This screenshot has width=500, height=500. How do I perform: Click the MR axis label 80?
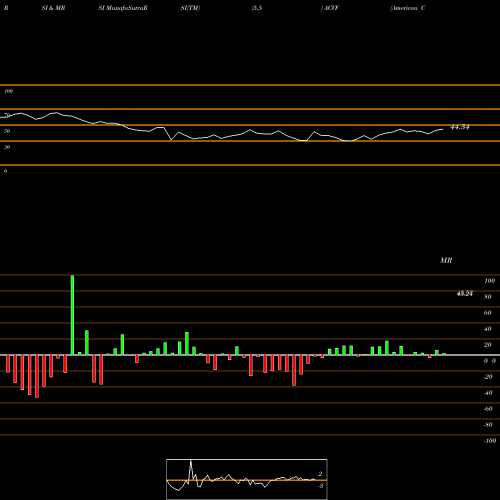488,297
